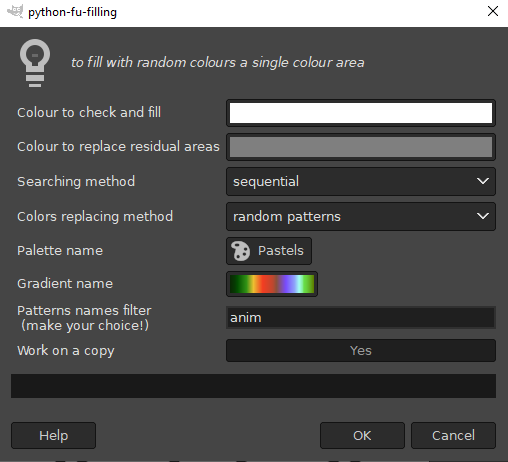Open the Searching method dropdown
This screenshot has height=462, width=508.
point(361,181)
